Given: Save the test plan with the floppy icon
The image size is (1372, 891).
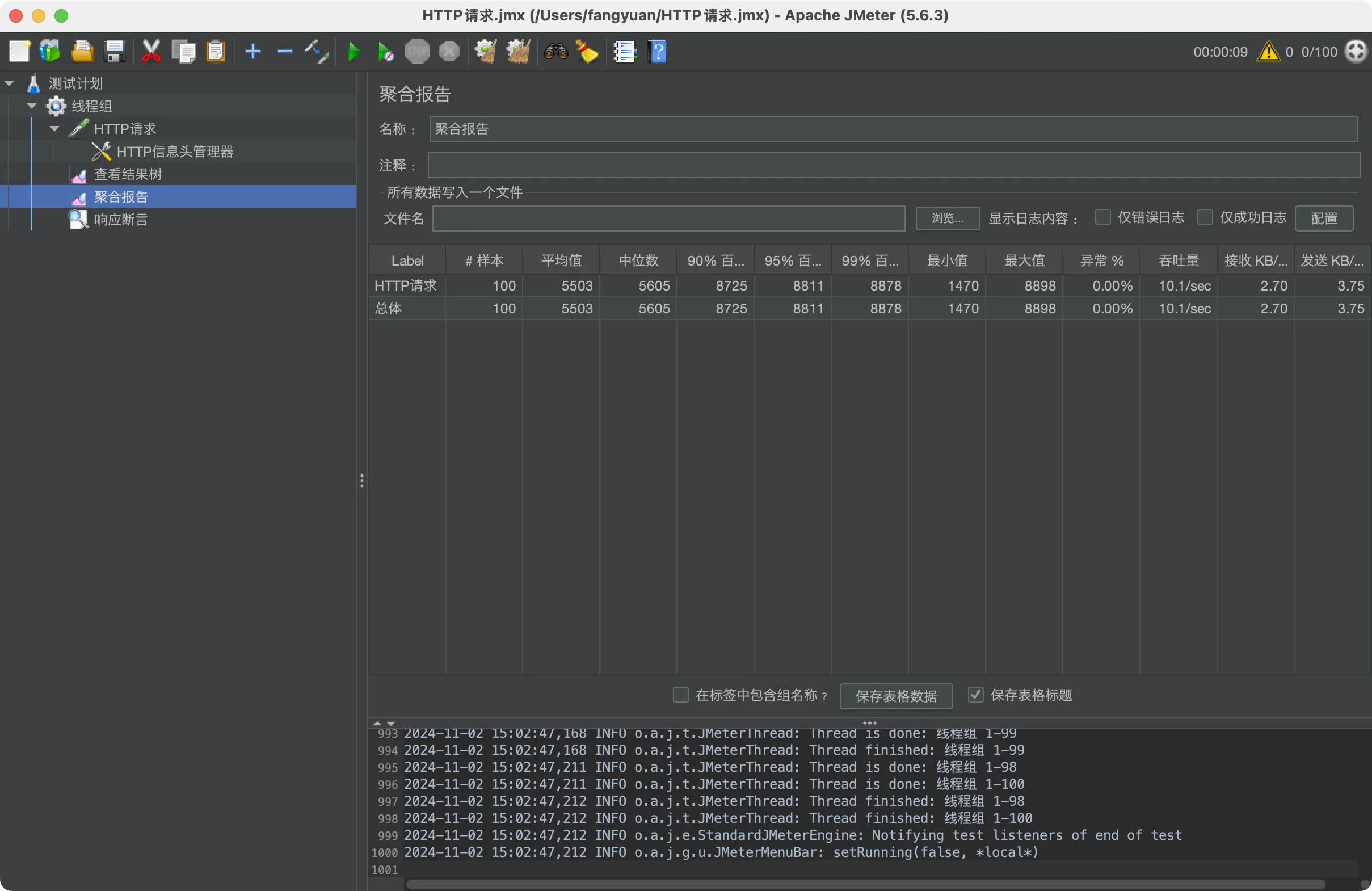Looking at the screenshot, I should 114,51.
